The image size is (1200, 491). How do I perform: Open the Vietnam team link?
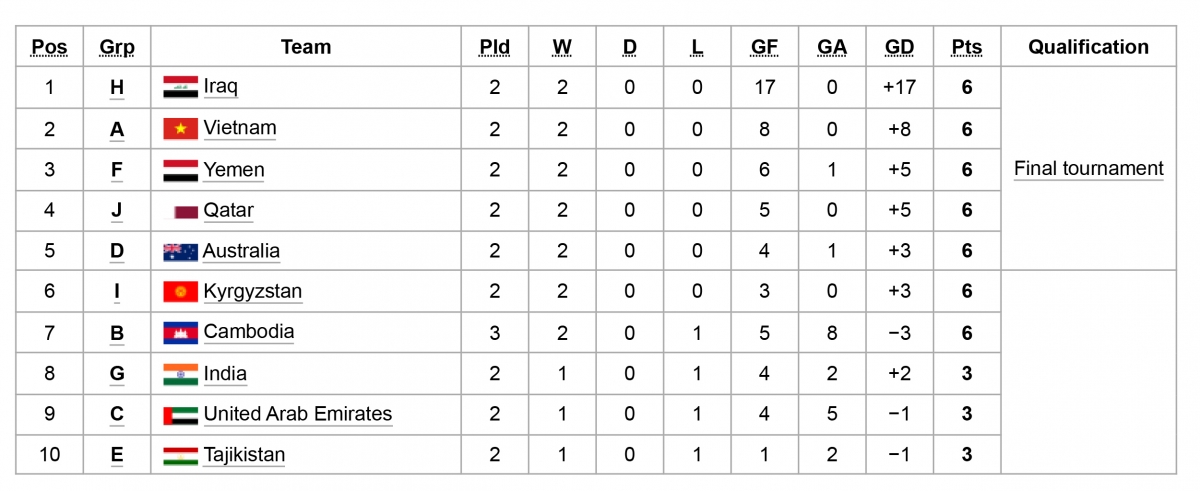(x=240, y=128)
